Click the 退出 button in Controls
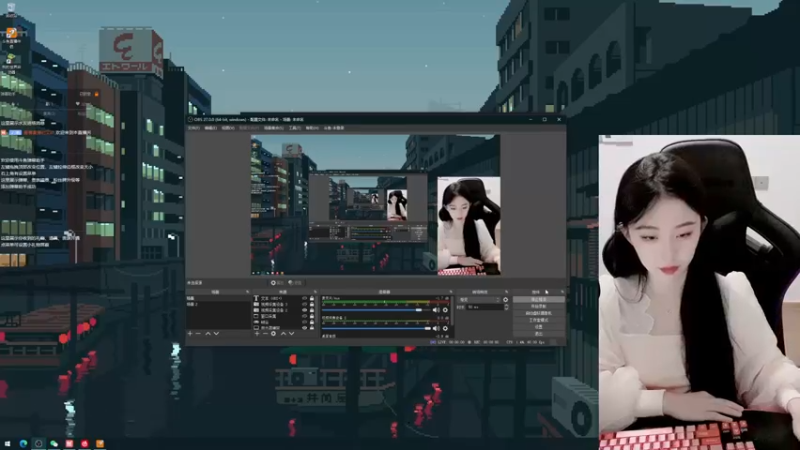Screen dimensions: 800x450 coord(538,334)
